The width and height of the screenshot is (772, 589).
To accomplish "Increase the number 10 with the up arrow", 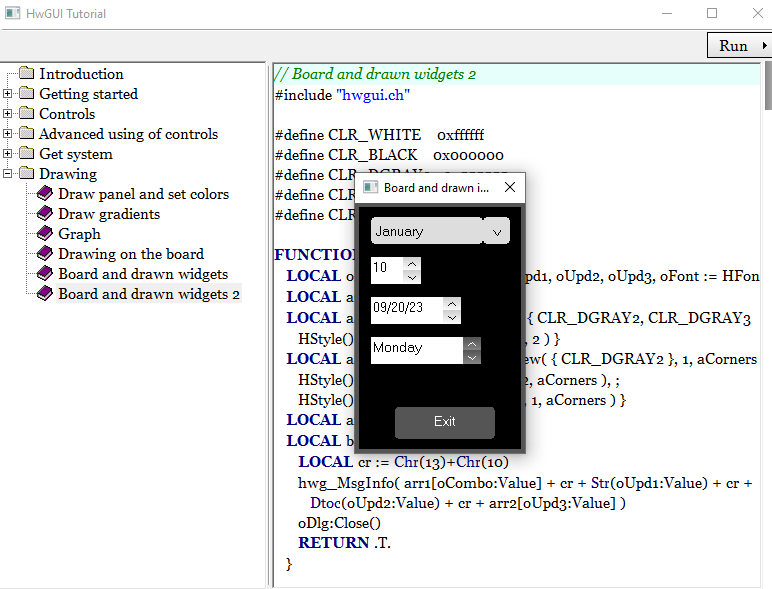I will [x=412, y=263].
